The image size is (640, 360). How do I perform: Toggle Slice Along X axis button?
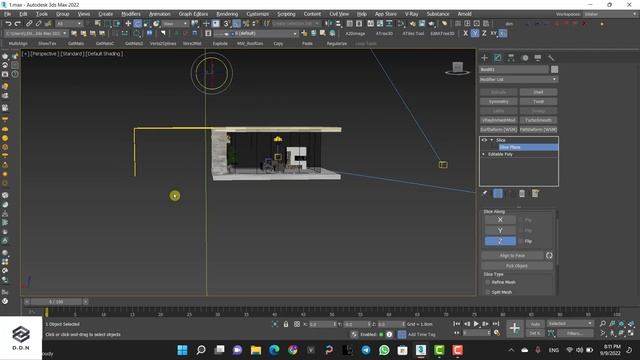coord(500,220)
